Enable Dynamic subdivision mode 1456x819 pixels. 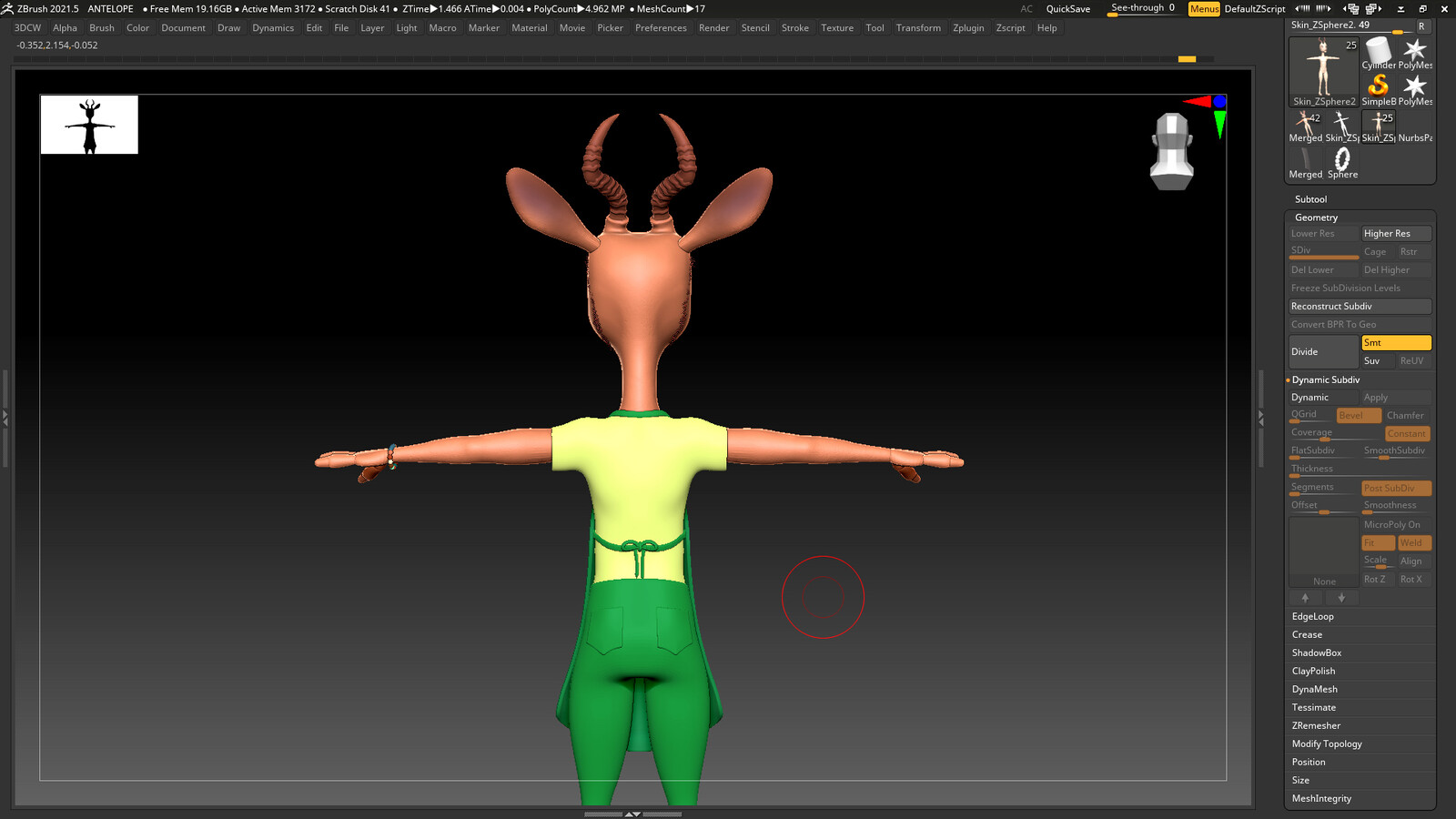click(x=1323, y=398)
